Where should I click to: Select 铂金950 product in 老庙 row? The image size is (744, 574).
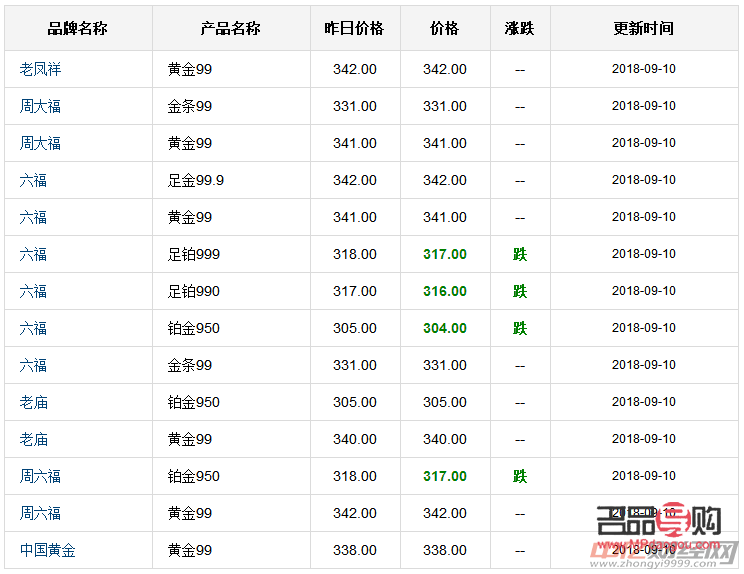(194, 402)
